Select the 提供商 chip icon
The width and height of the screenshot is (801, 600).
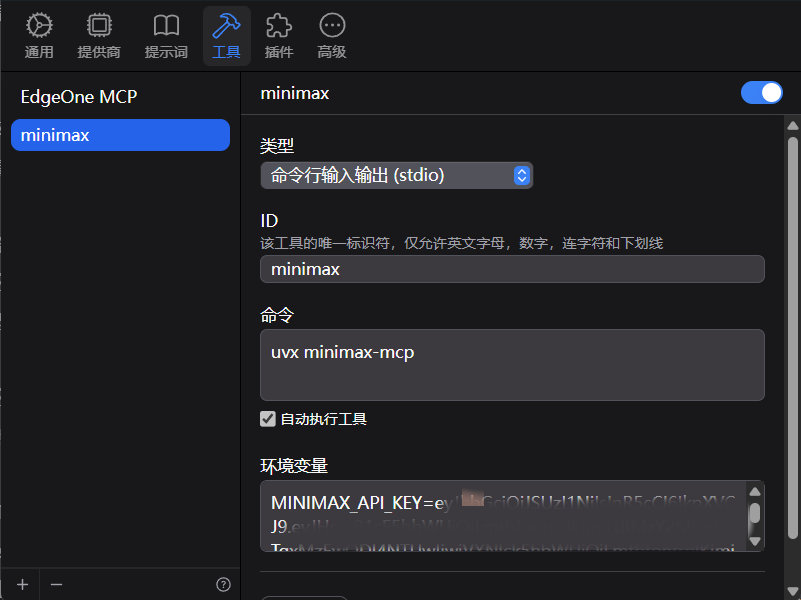98,27
